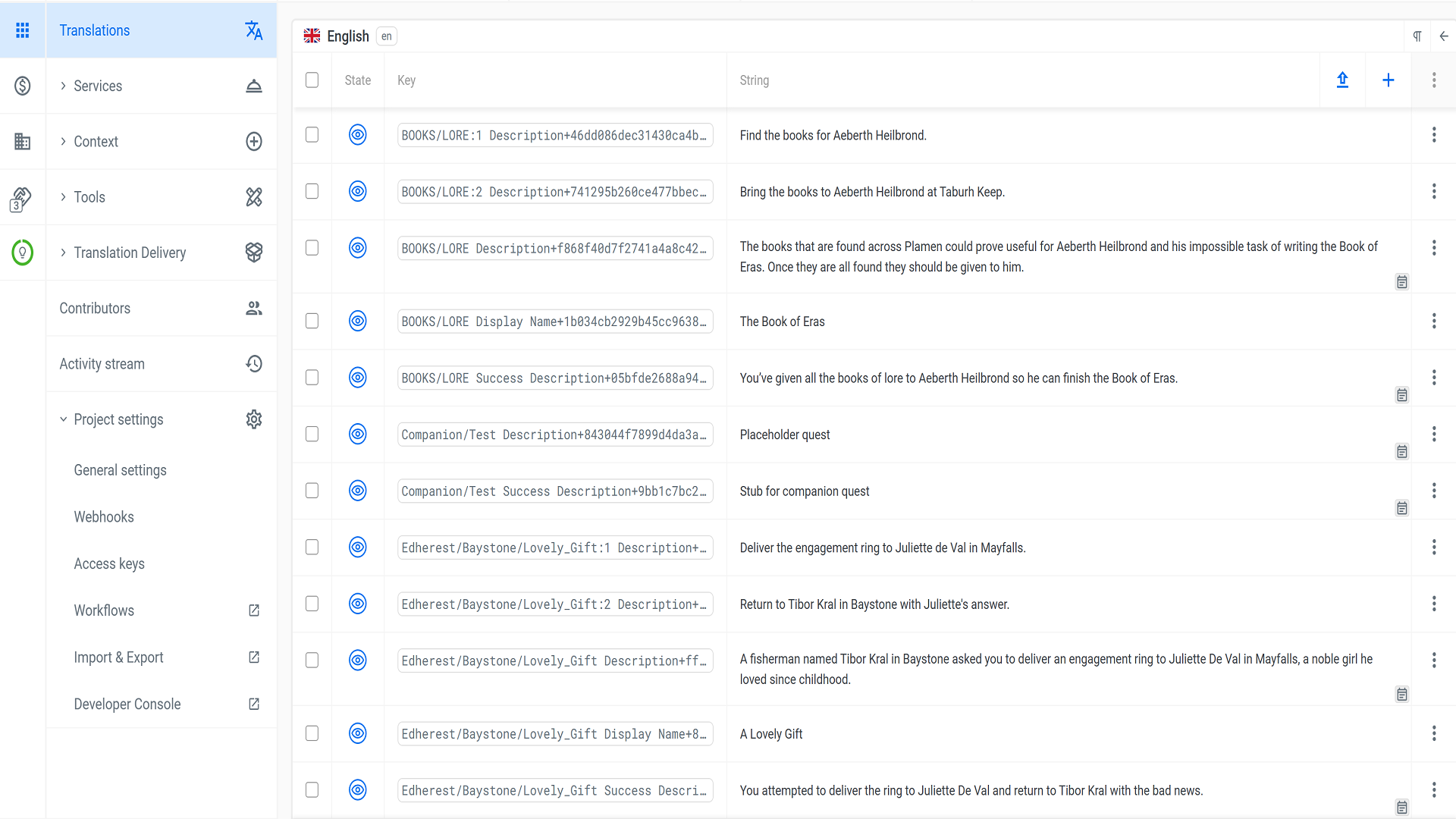Click string 'Bring the books to Aeberth Heilbrond at Taburh Keep.'
The image size is (1456, 819).
[x=872, y=192]
